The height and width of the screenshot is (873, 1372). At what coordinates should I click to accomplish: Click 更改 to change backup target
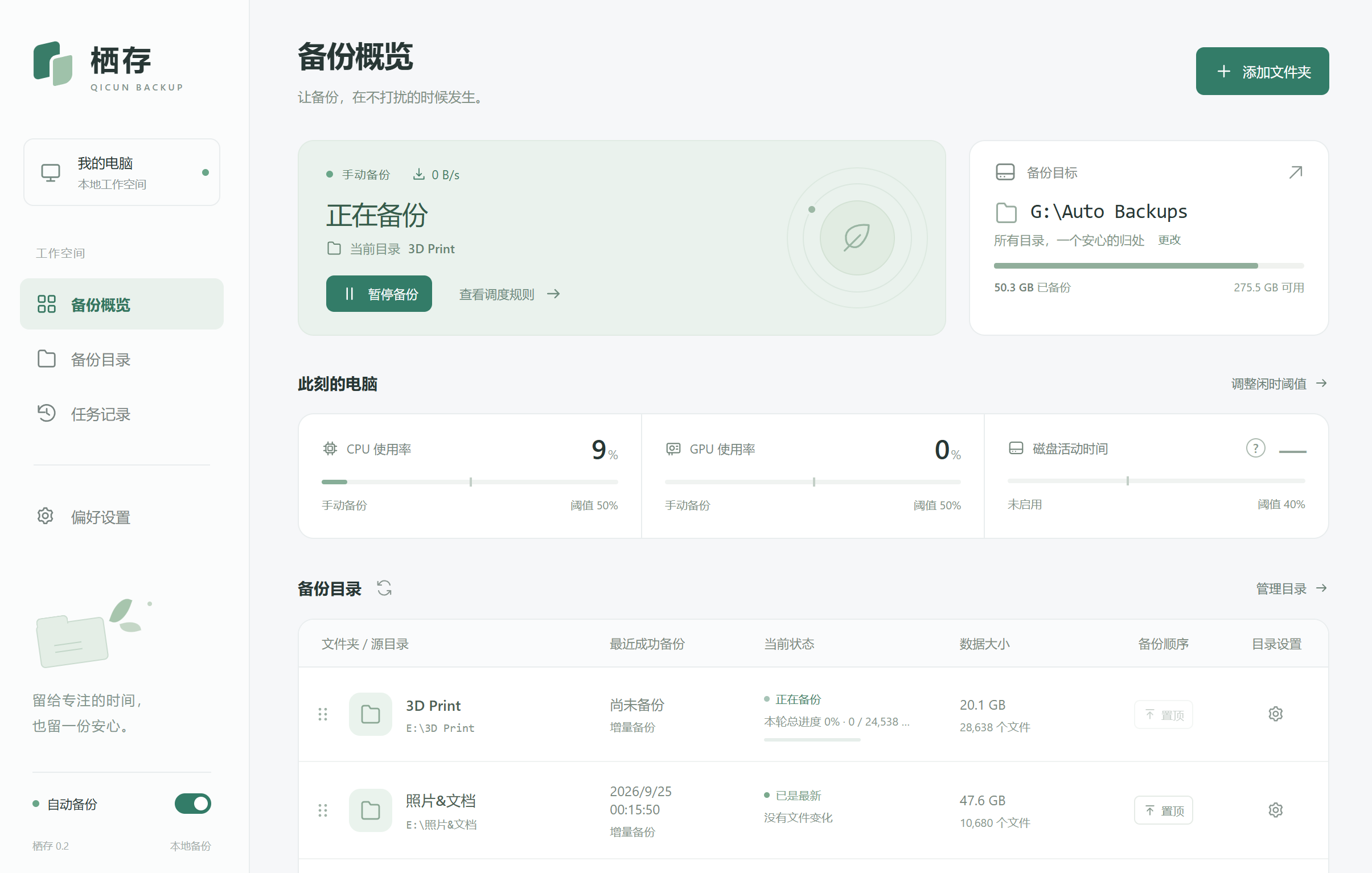pos(1170,240)
